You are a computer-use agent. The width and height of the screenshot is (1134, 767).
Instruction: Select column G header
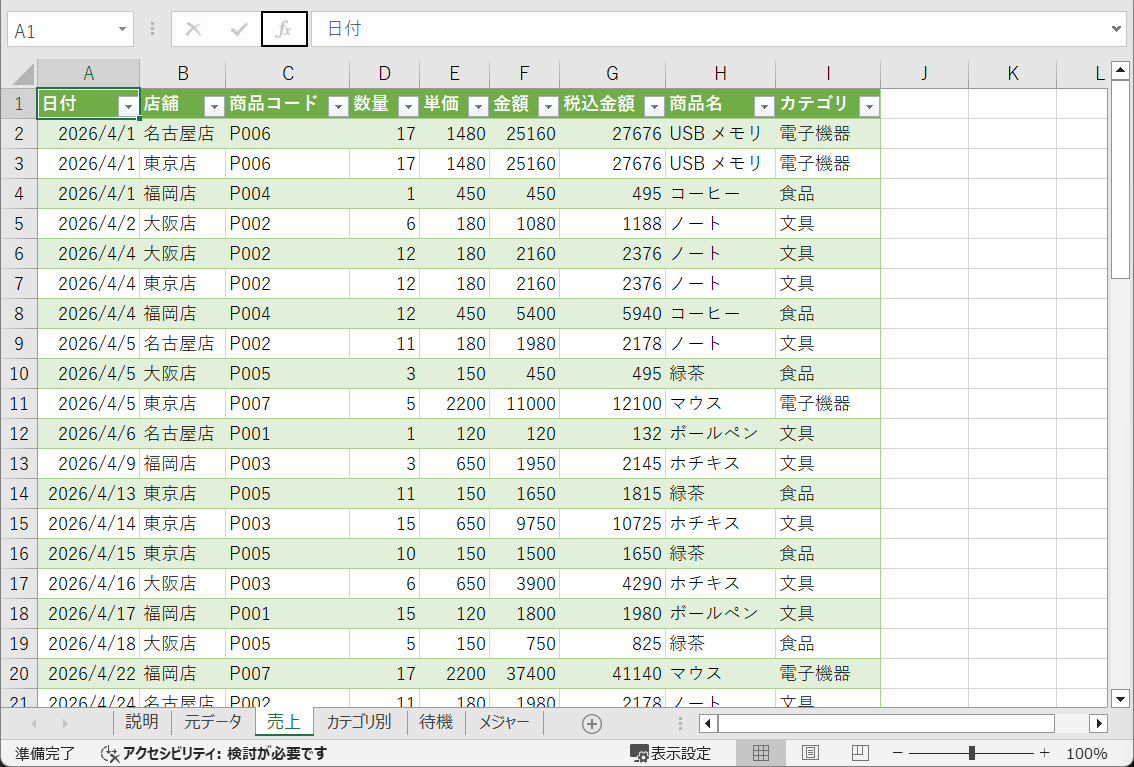613,74
